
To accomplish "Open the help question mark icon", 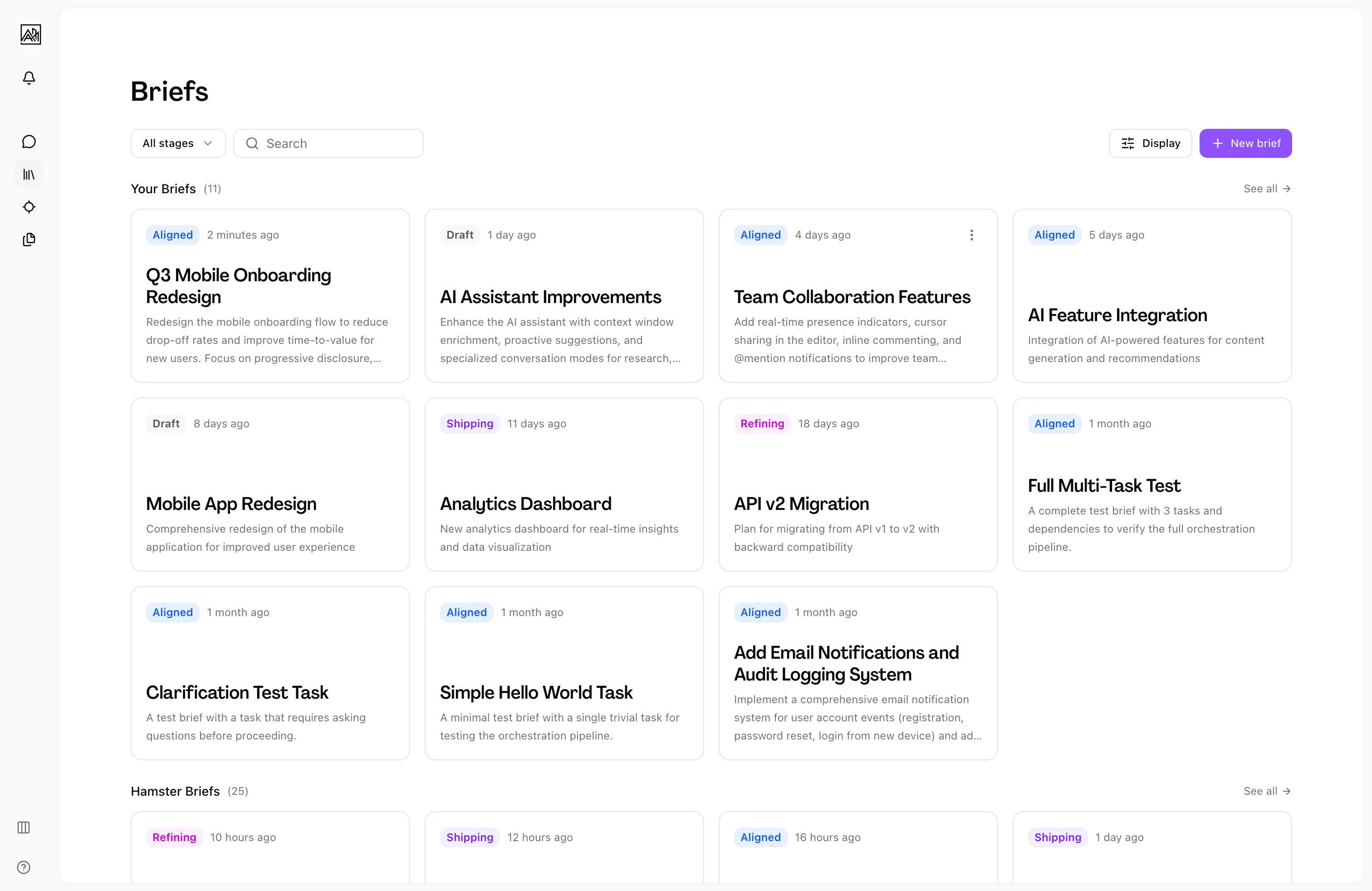I will 24,867.
